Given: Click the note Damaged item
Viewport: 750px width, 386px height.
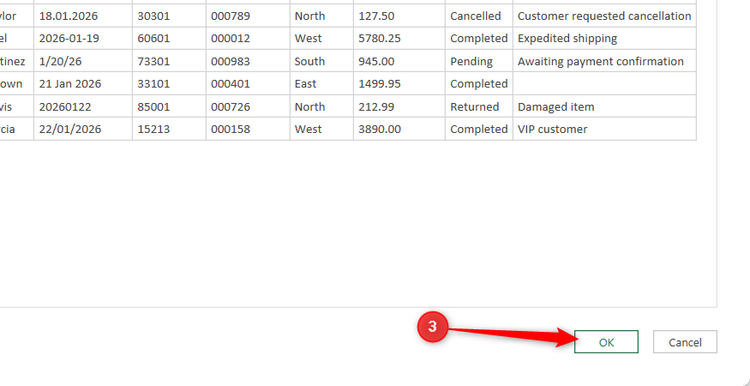Looking at the screenshot, I should (605, 106).
